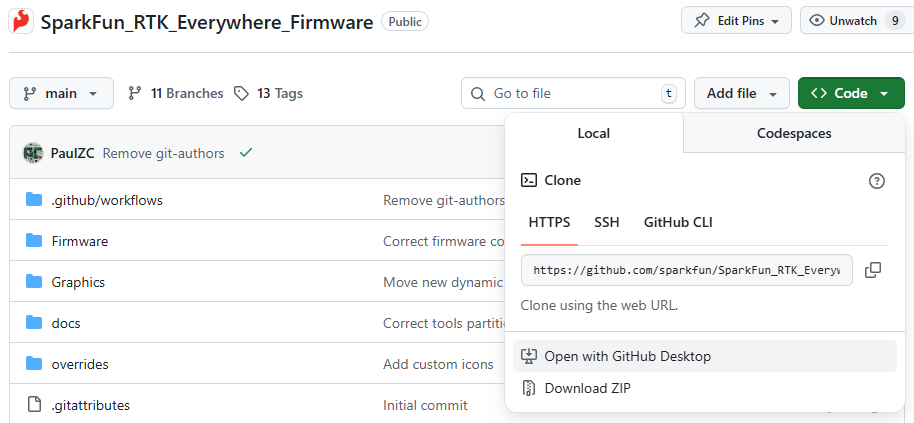Open the 'Remove git-authors' latest commit message
Image resolution: width=914 pixels, height=423 pixels.
click(163, 153)
